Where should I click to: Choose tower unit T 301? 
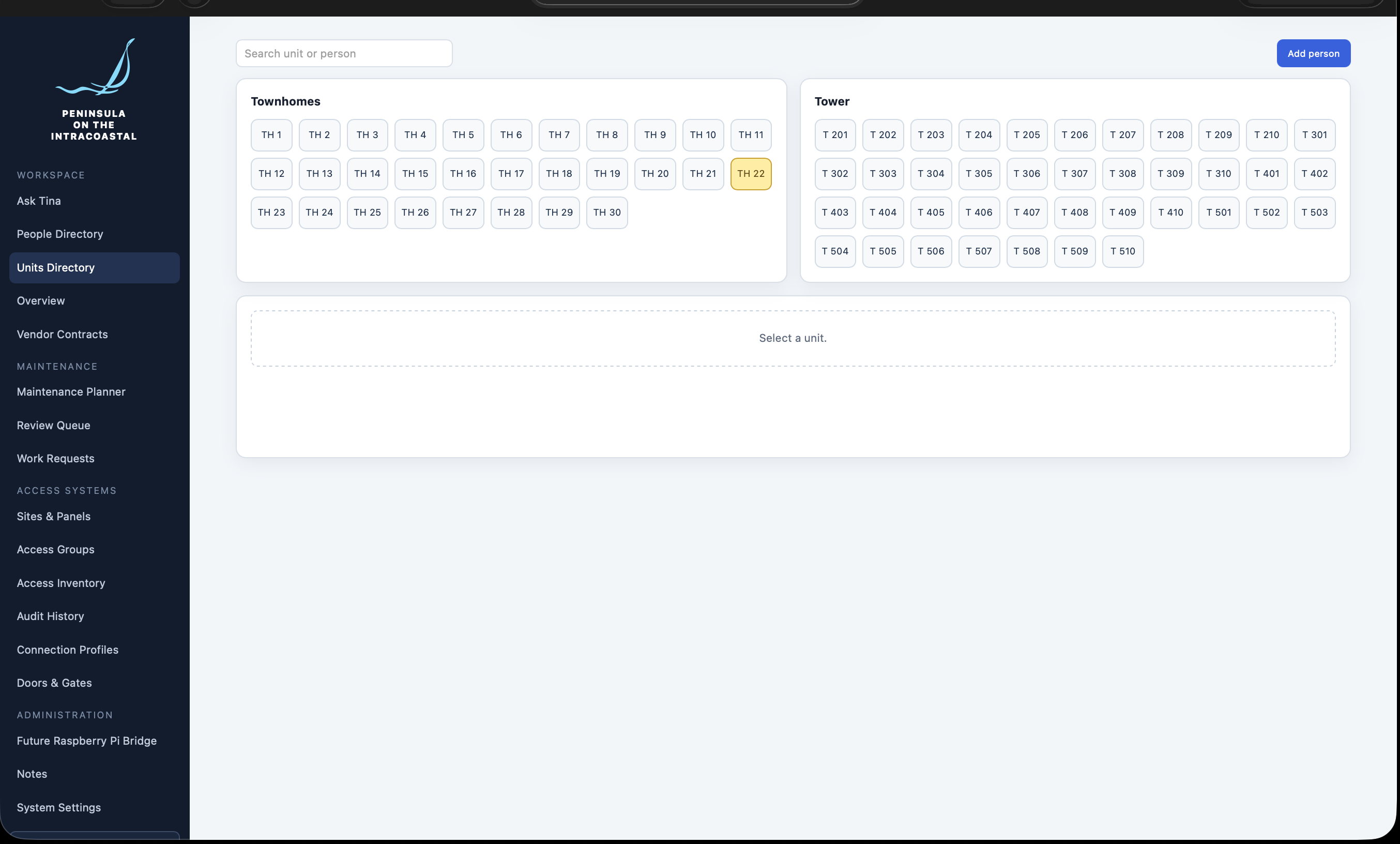pyautogui.click(x=1314, y=134)
